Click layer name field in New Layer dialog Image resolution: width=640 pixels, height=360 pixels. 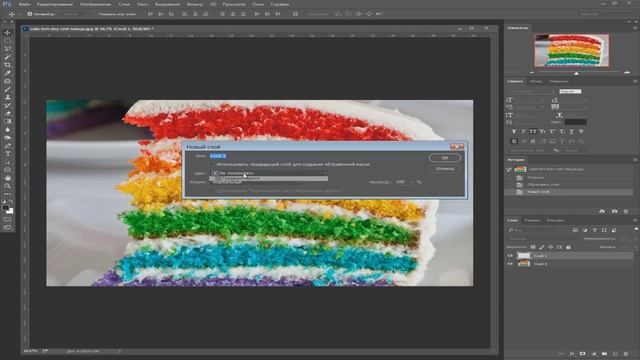(318, 156)
